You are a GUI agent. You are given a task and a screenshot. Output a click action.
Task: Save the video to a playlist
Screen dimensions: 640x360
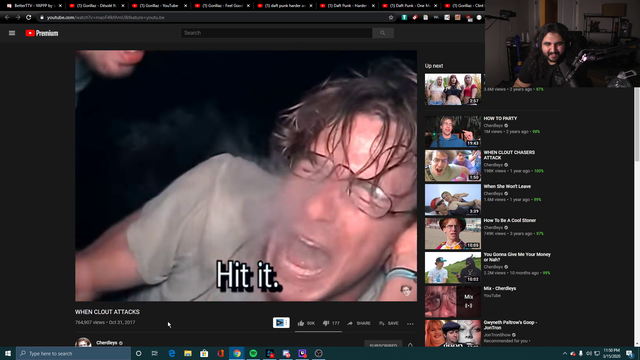click(389, 323)
